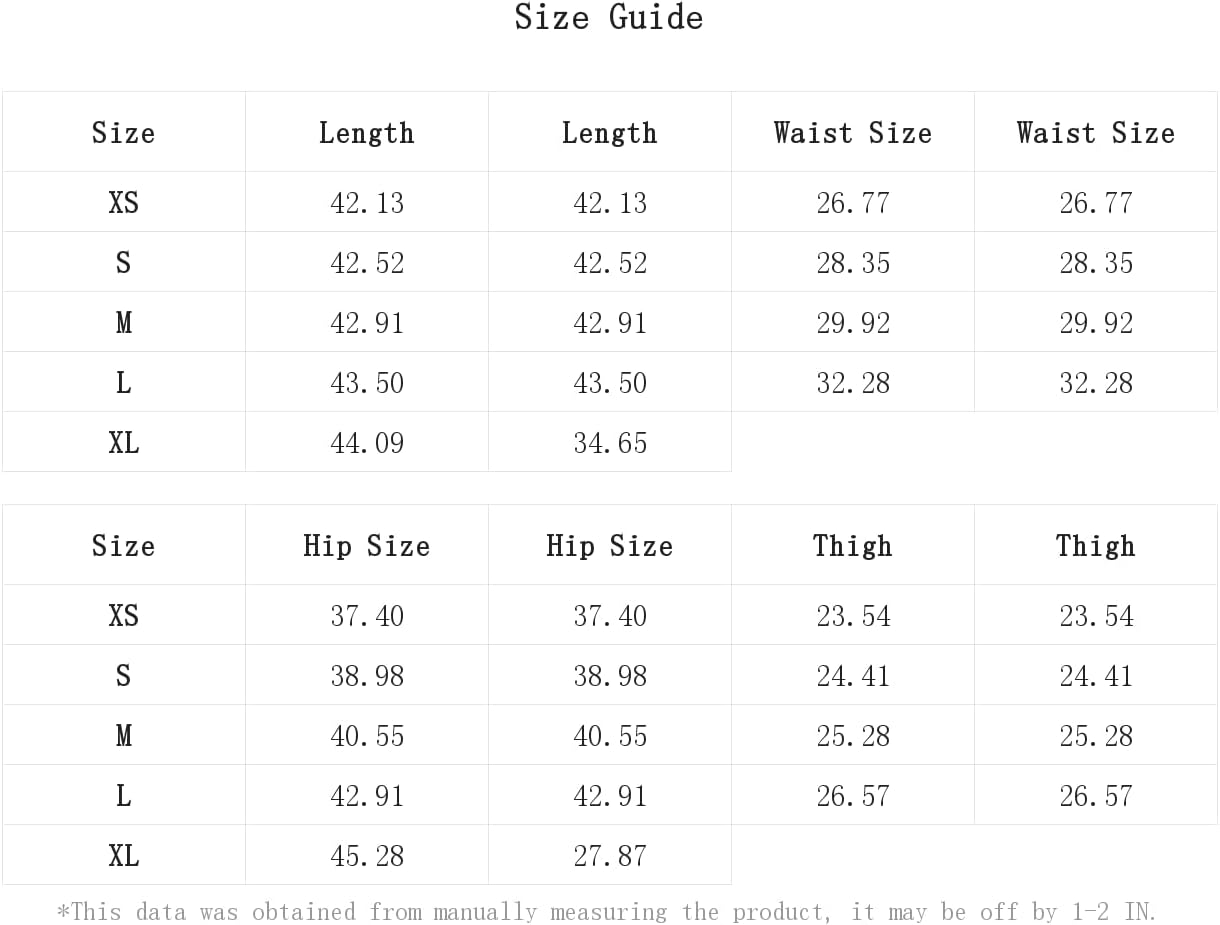Select the XS row in the top table
The image size is (1220, 925).
coord(610,202)
